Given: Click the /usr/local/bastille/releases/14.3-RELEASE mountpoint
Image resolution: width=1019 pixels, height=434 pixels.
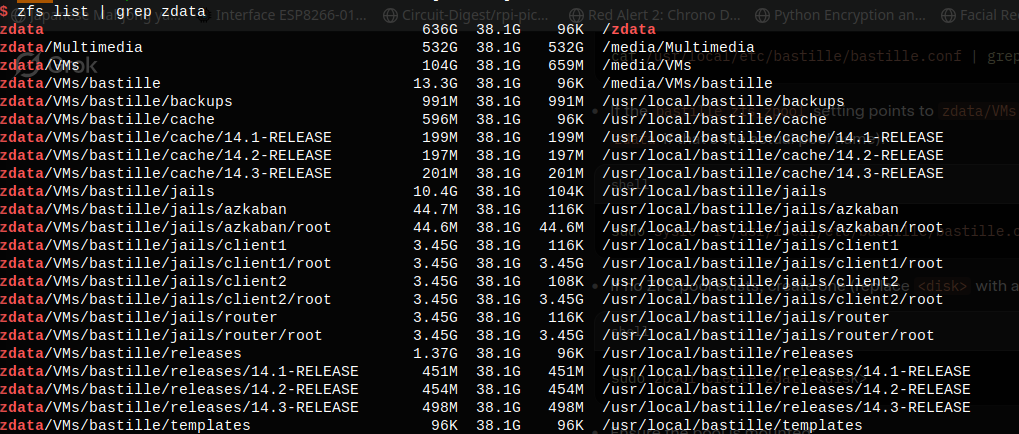Looking at the screenshot, I should coord(786,407).
